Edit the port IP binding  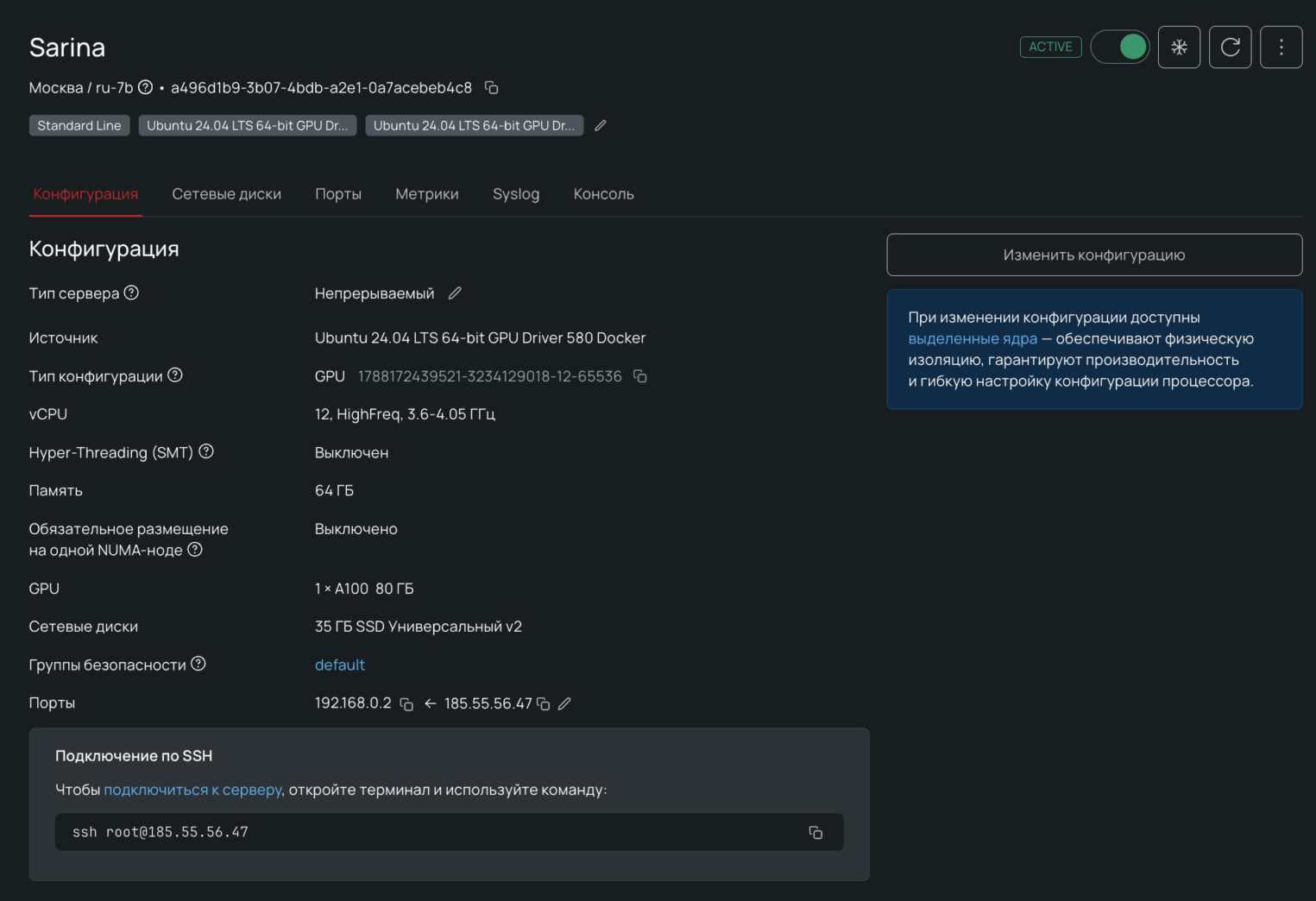tap(564, 704)
